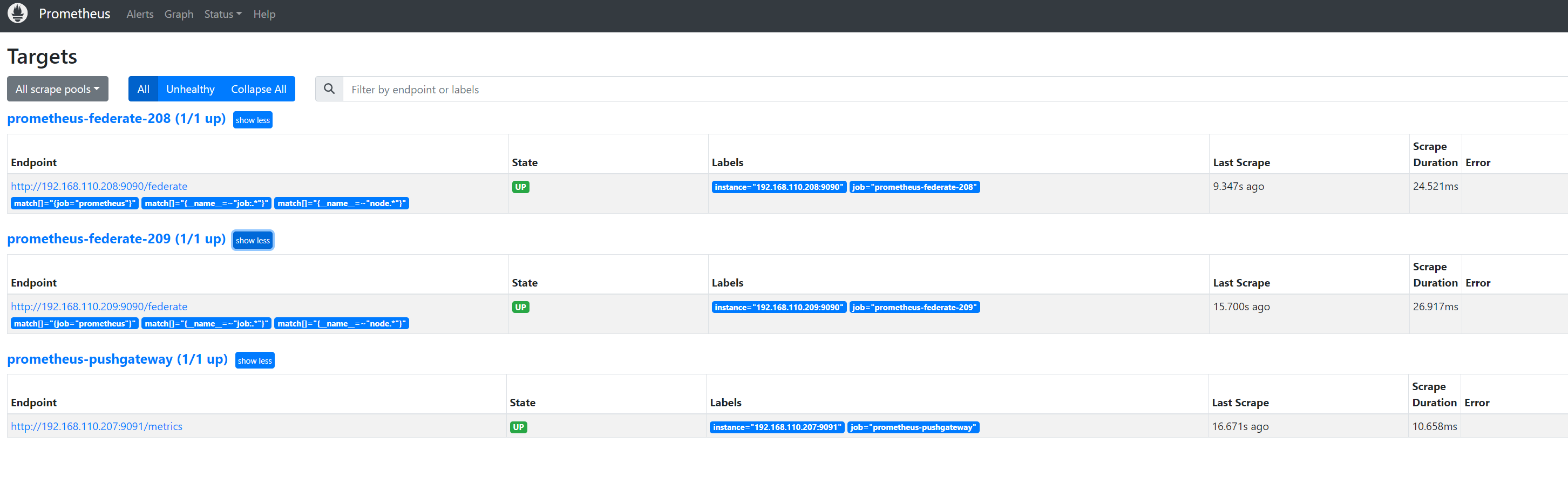Select the 15.700s ago last scrape value
Image resolution: width=1568 pixels, height=477 pixels.
click(x=1242, y=306)
